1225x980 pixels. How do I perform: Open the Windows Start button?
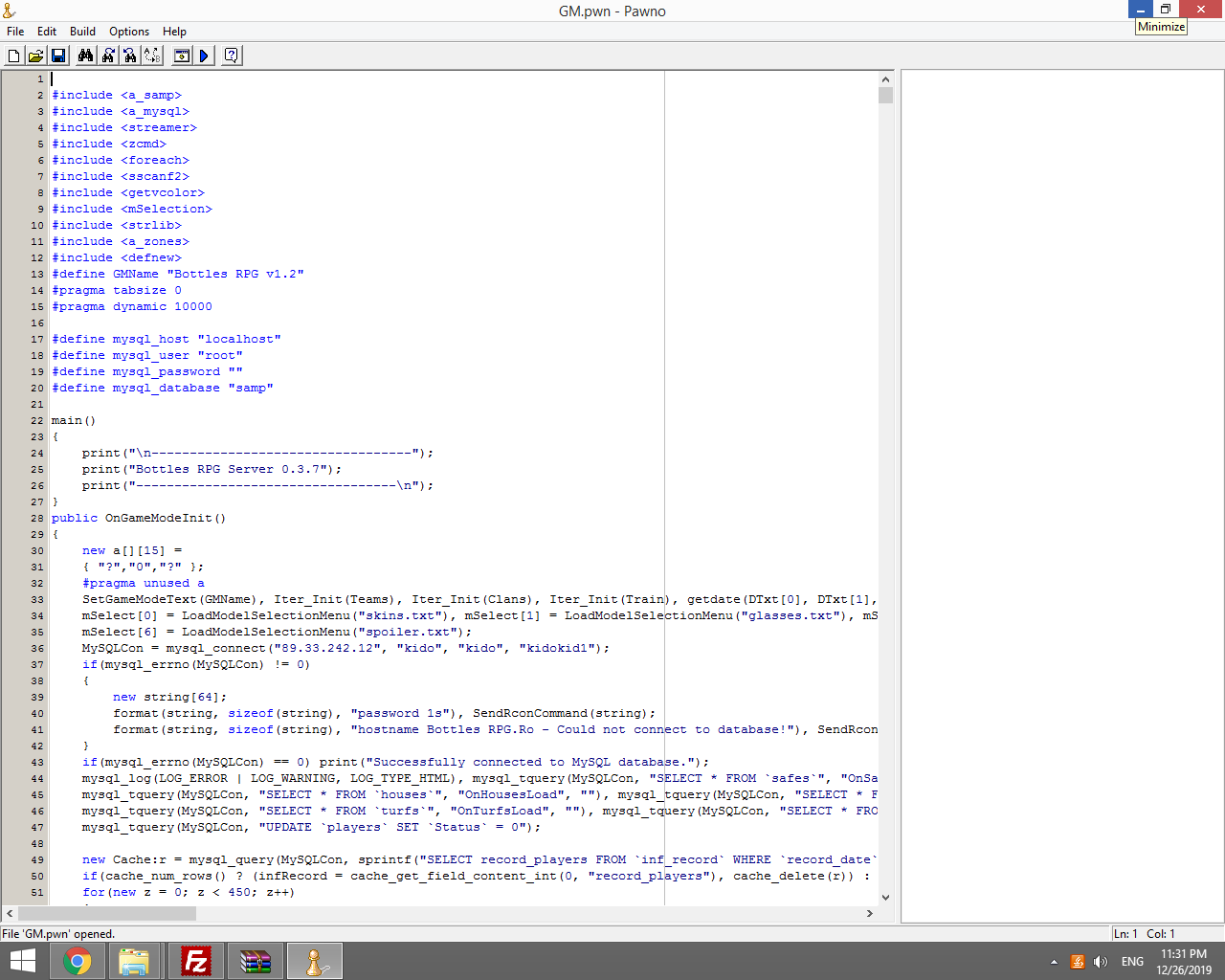click(x=22, y=961)
